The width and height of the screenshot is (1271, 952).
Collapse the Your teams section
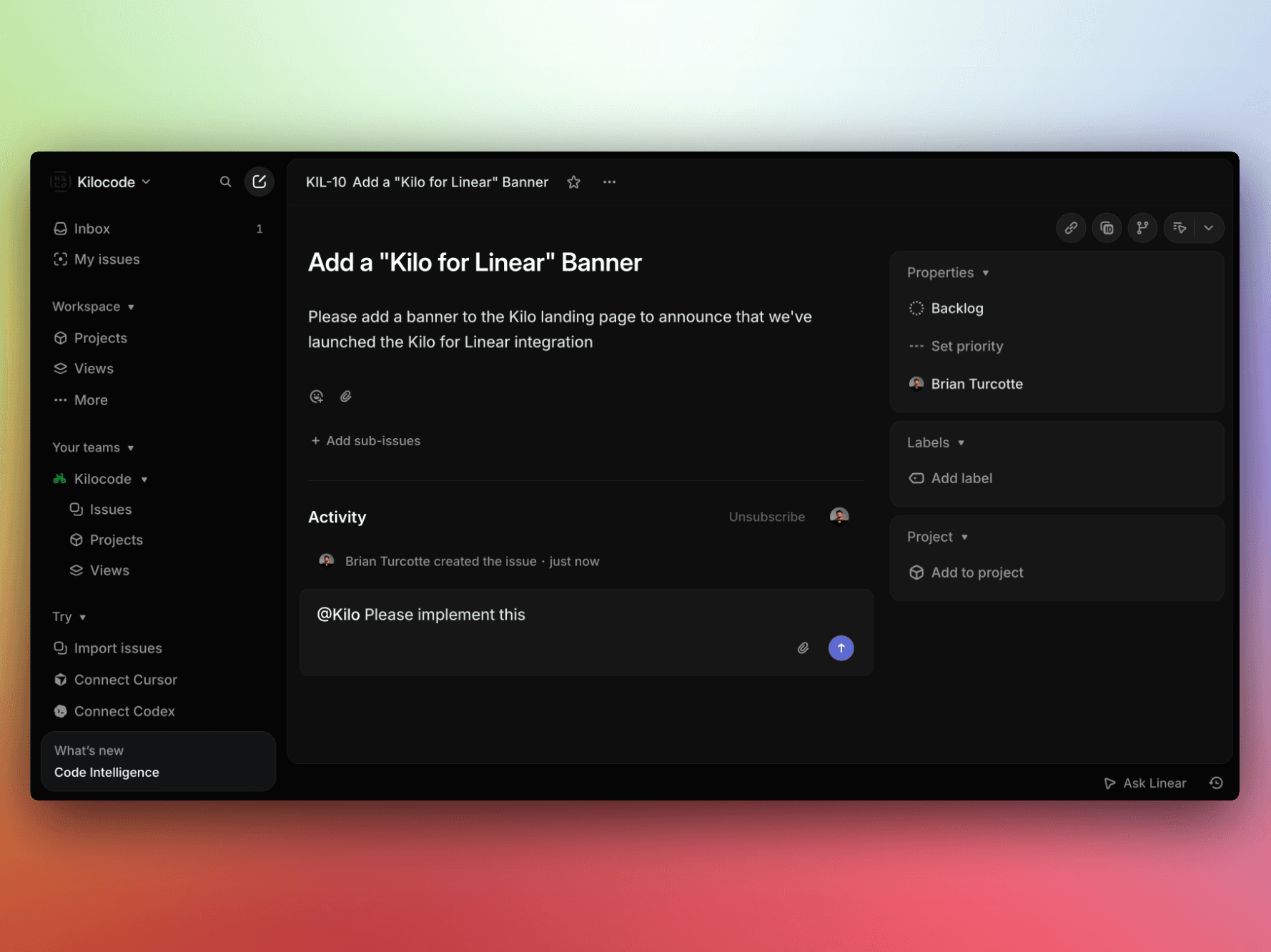(94, 447)
